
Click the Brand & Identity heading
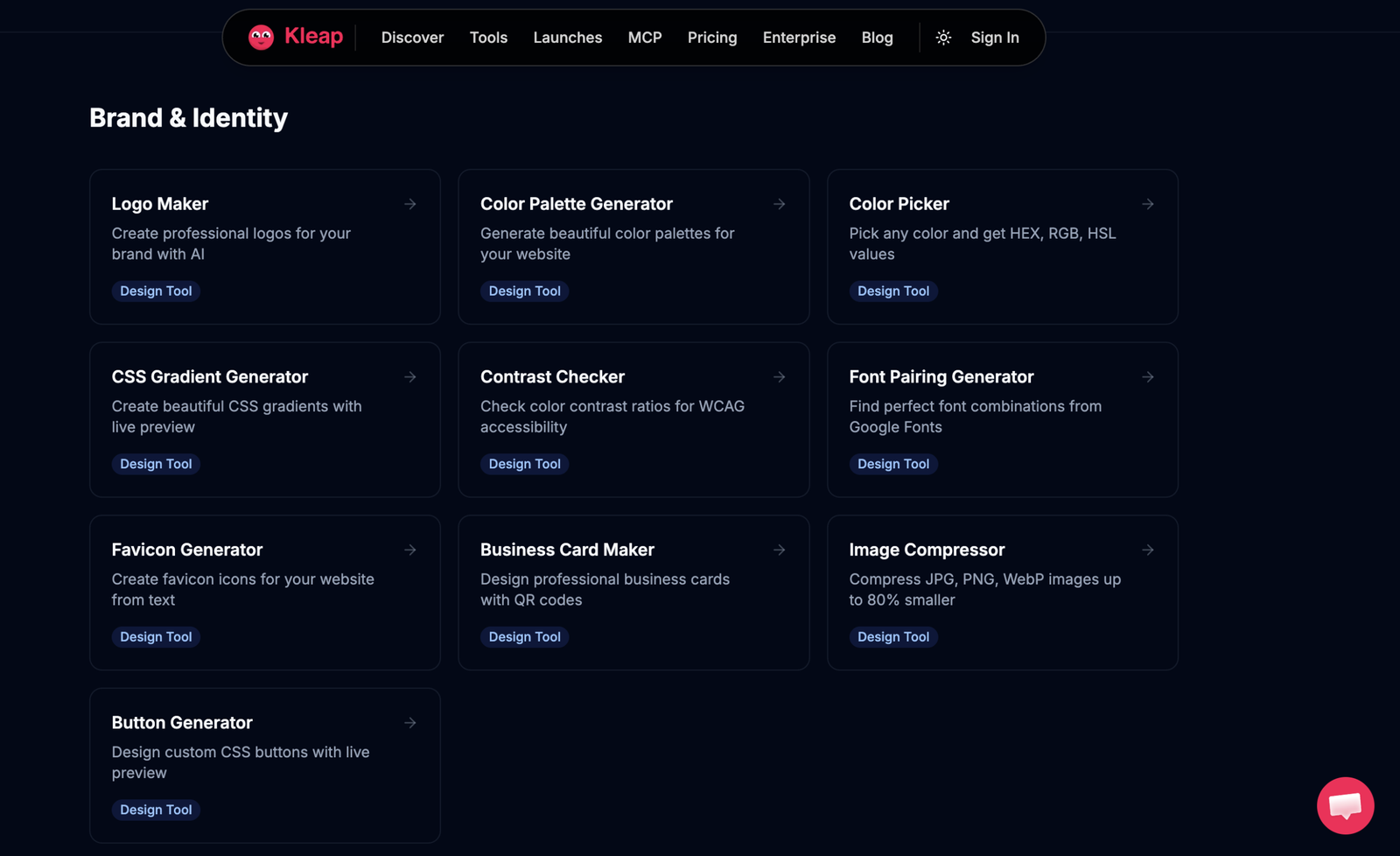click(188, 118)
